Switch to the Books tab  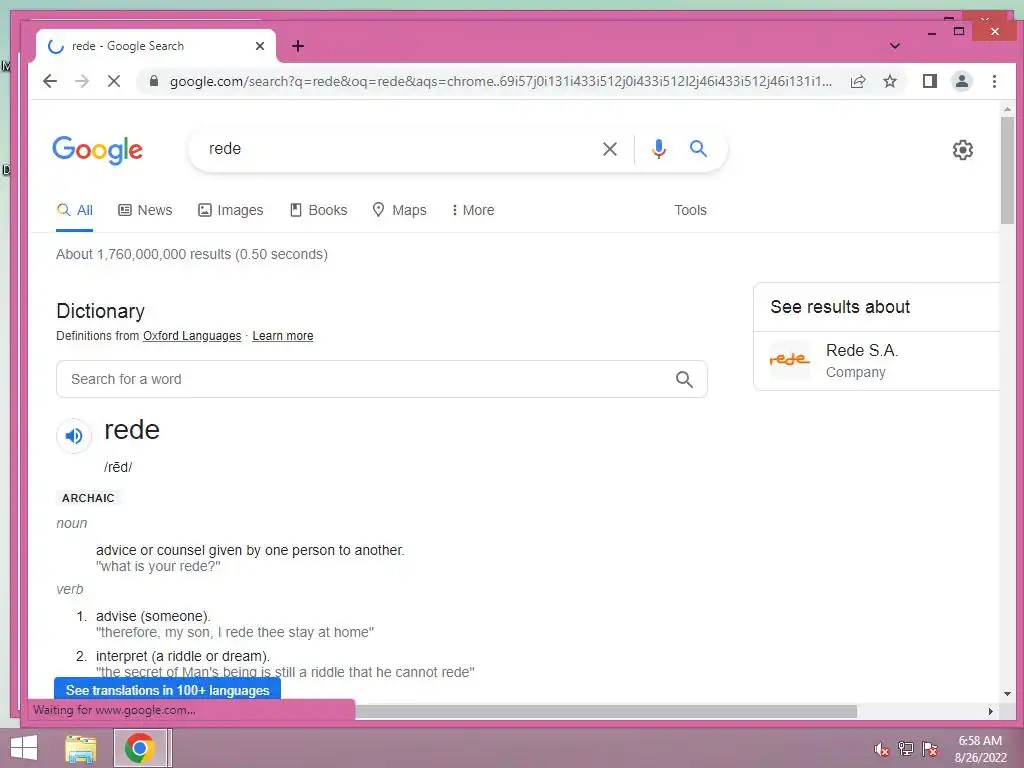coord(318,210)
